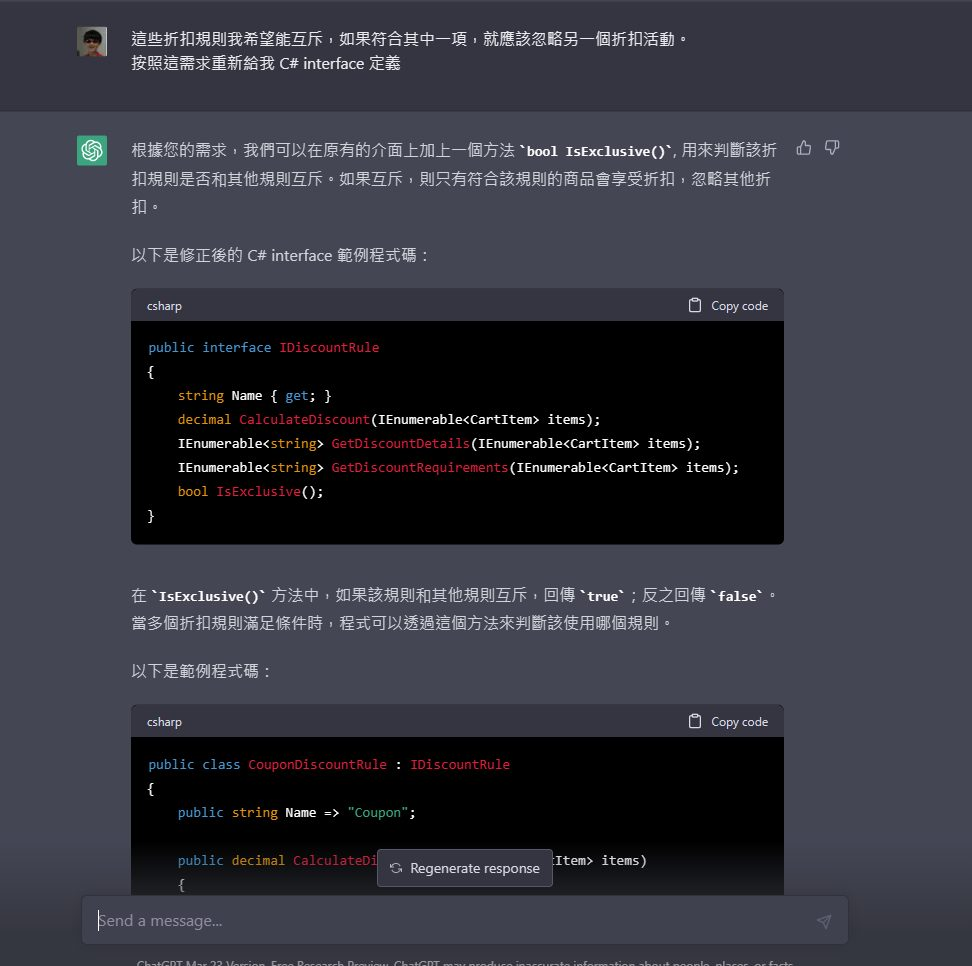972x966 pixels.
Task: Click the ChatGPT logo avatar
Action: (x=92, y=150)
